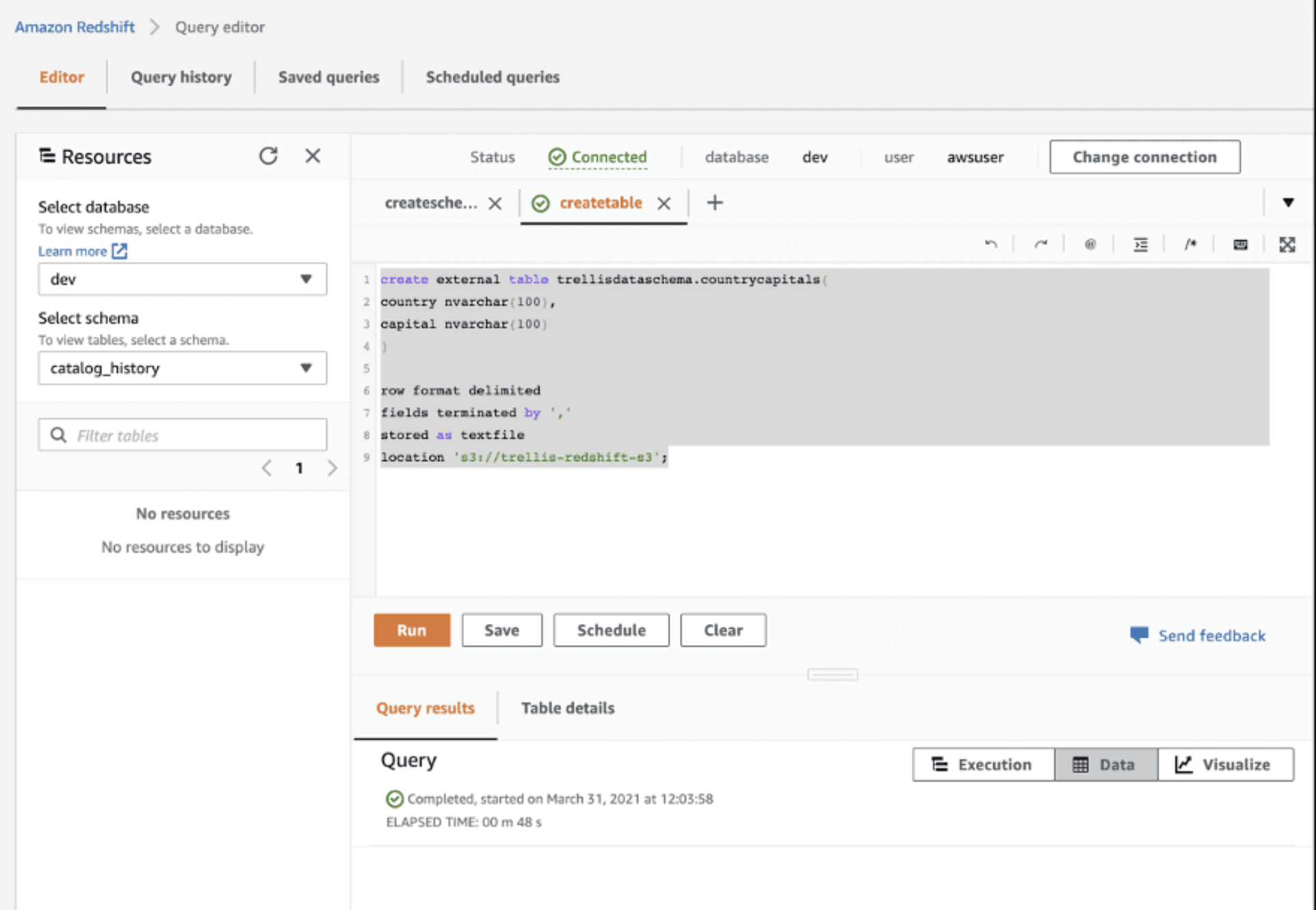The width and height of the screenshot is (1316, 910).
Task: Open the catalog_history schema dropdown
Action: tap(183, 368)
